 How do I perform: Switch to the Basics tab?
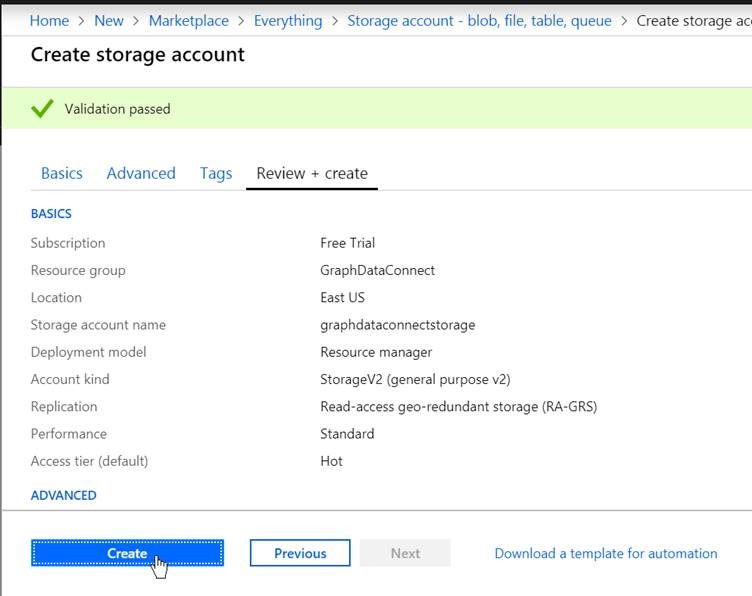[x=62, y=173]
